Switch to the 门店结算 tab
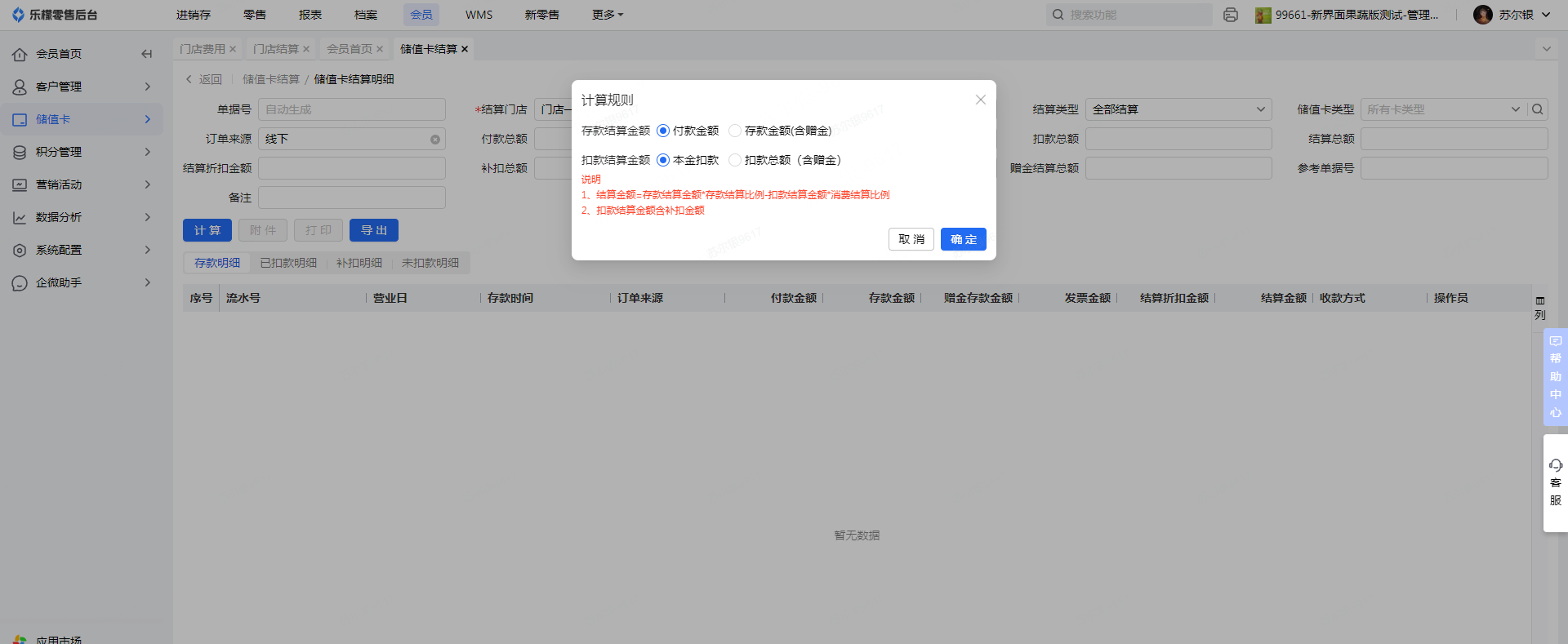 click(276, 49)
